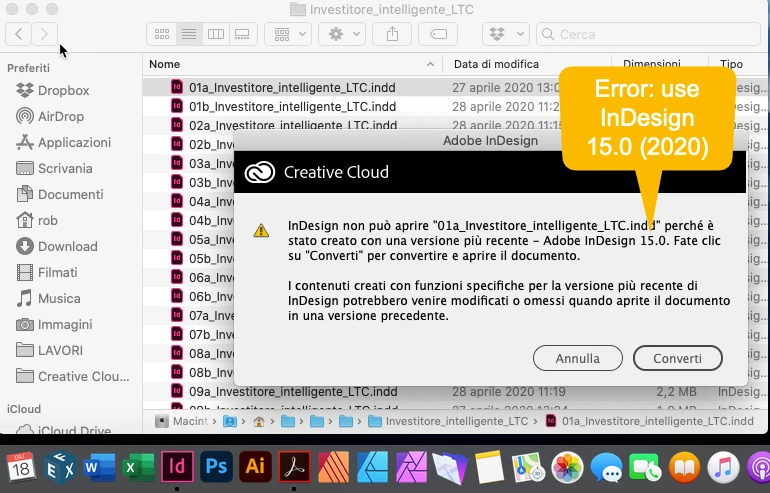Click the Converti button

[678, 358]
